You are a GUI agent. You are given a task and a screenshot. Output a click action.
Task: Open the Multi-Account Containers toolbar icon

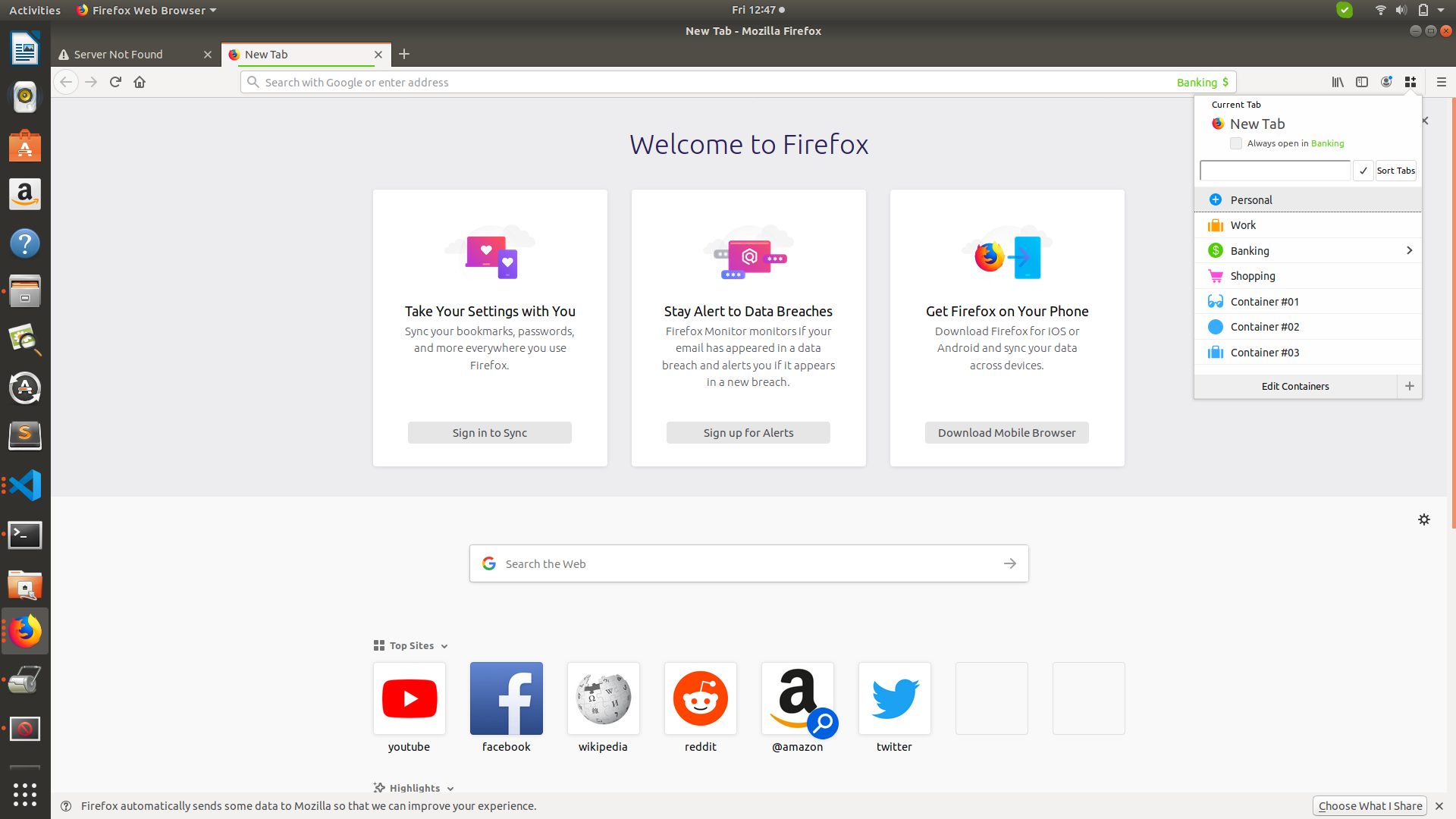pyautogui.click(x=1410, y=82)
